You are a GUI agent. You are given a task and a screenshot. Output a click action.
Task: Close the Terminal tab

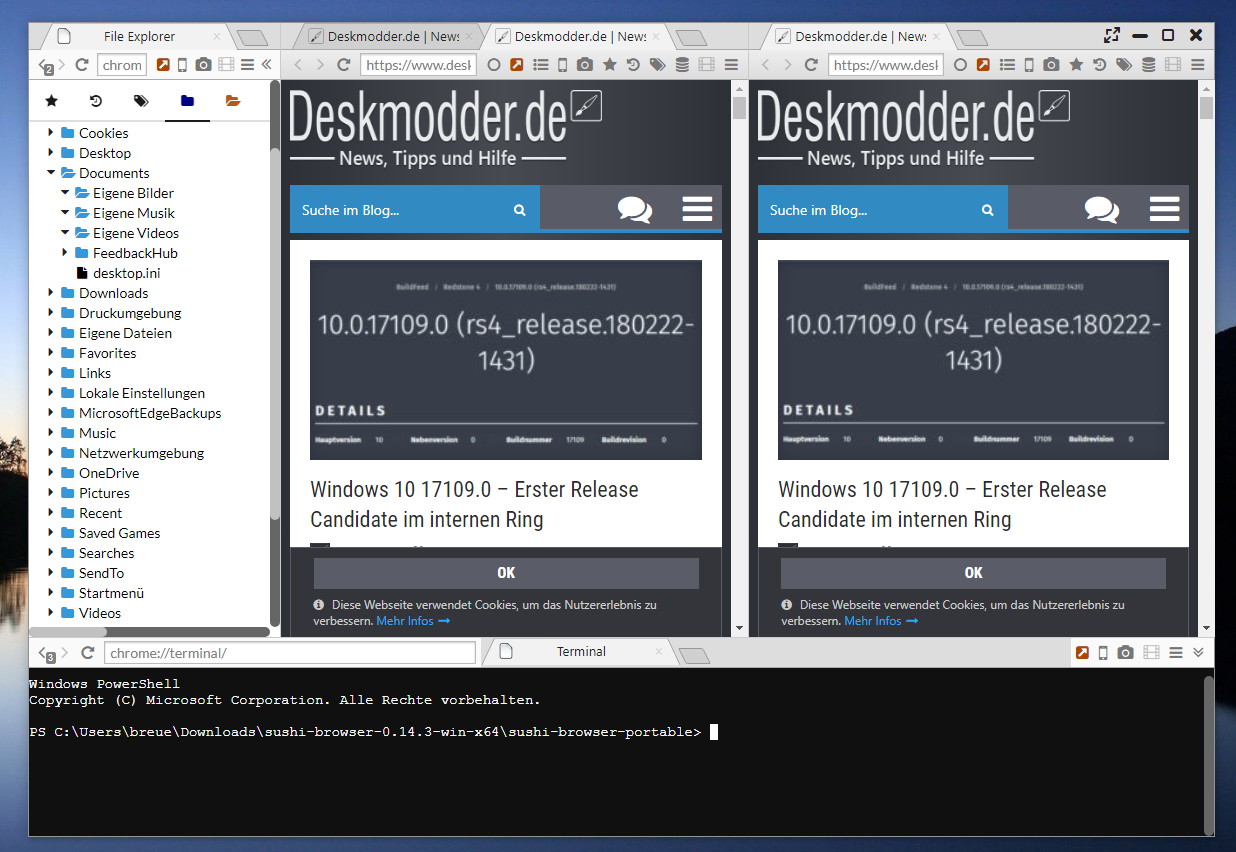tap(659, 652)
